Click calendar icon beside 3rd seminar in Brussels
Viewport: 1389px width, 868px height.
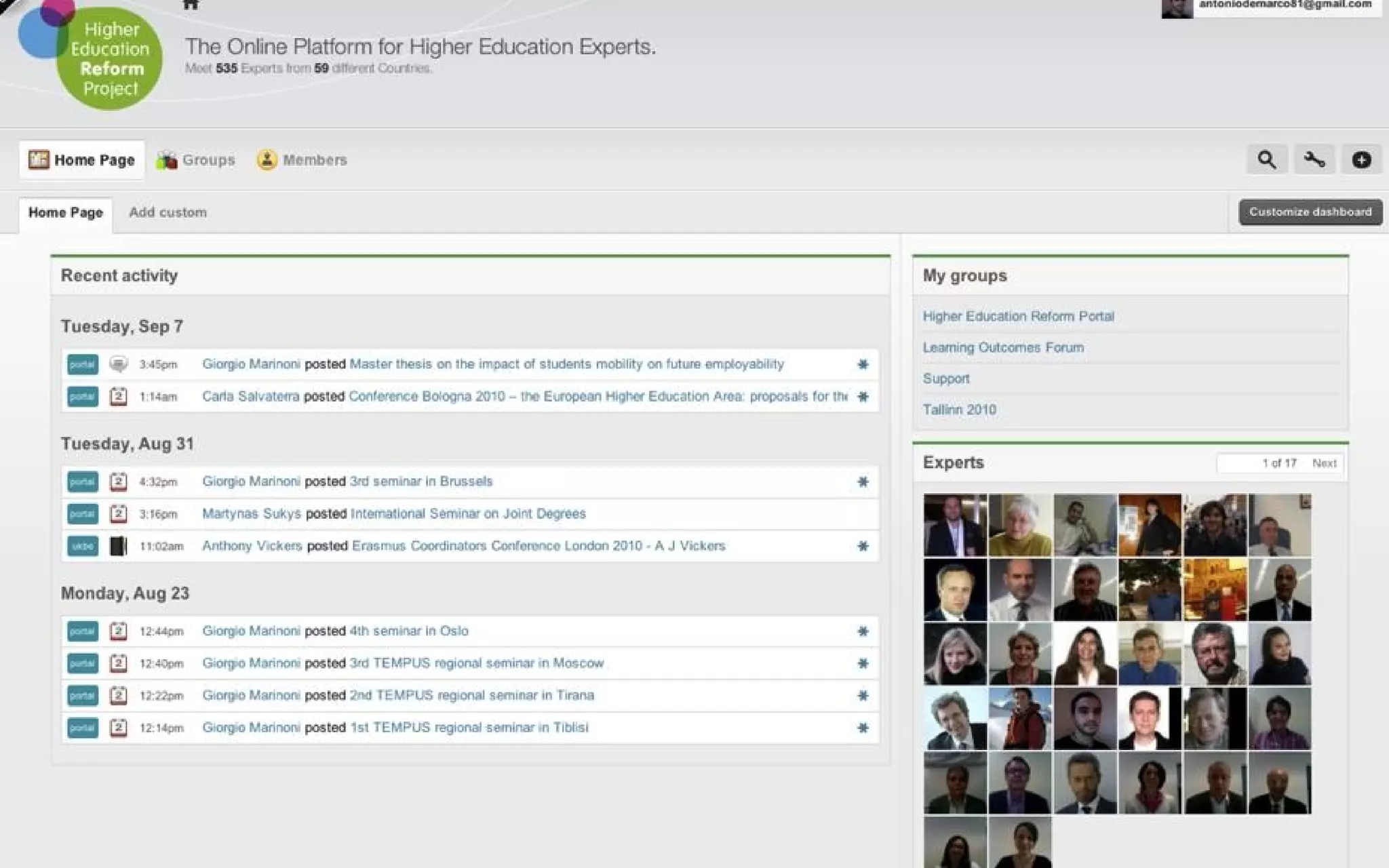click(119, 481)
